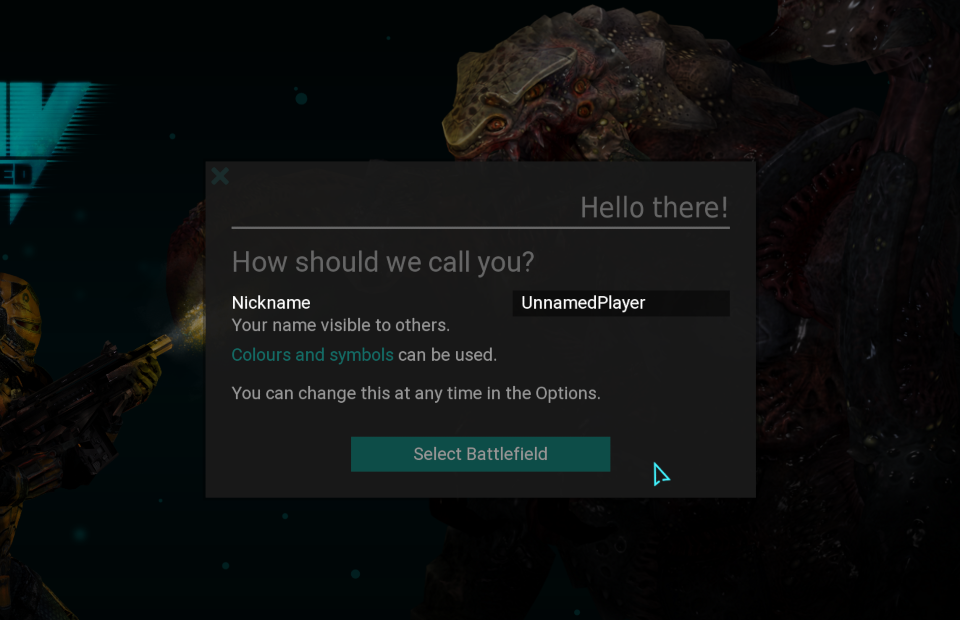This screenshot has width=960, height=620.
Task: Click the can be used text
Action: tap(447, 355)
